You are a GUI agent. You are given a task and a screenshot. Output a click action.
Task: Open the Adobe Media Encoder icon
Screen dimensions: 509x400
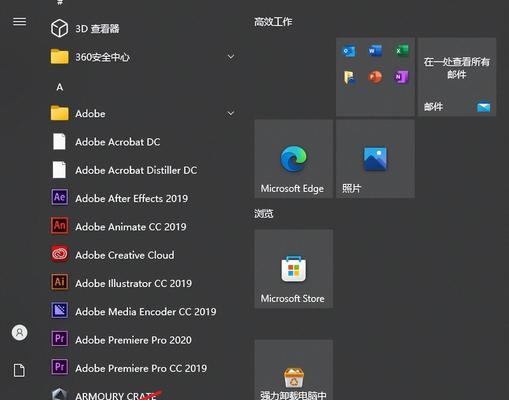tap(60, 311)
